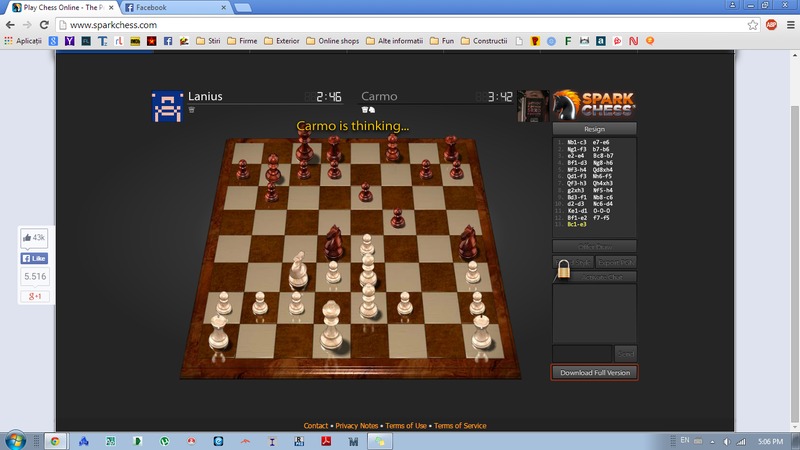The width and height of the screenshot is (800, 450).
Task: Bookmark this page with the star icon
Action: pos(752,24)
